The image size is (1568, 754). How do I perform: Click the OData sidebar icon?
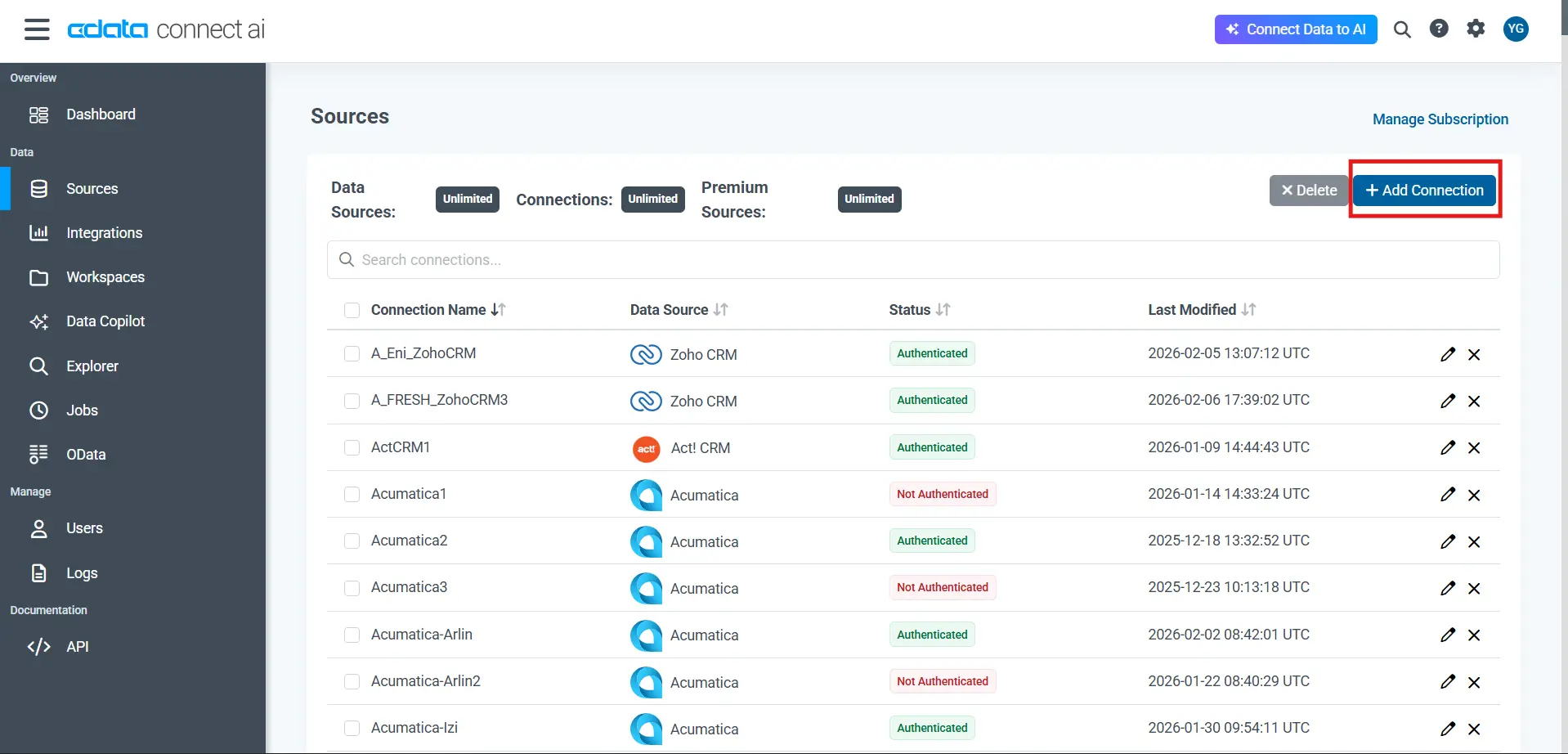click(x=38, y=454)
